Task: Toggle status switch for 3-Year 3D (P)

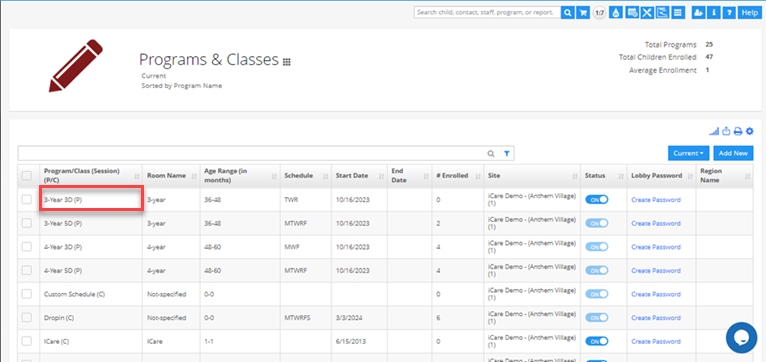Action: point(596,199)
